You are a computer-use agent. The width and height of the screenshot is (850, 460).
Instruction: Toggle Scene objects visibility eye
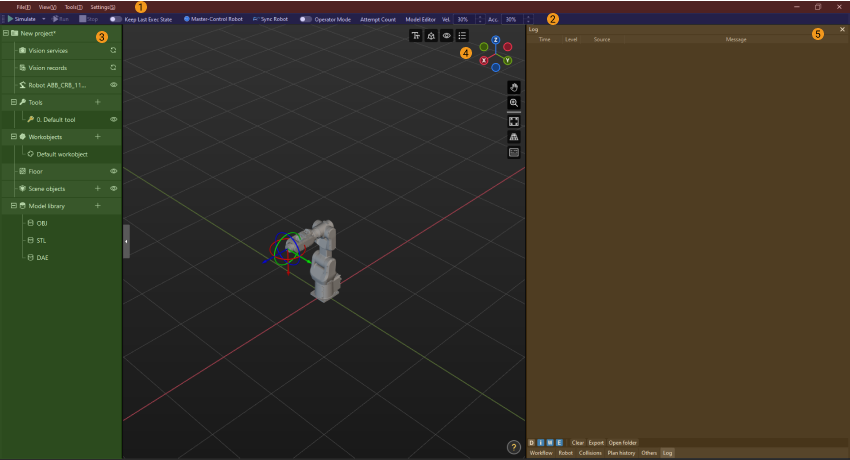click(113, 189)
